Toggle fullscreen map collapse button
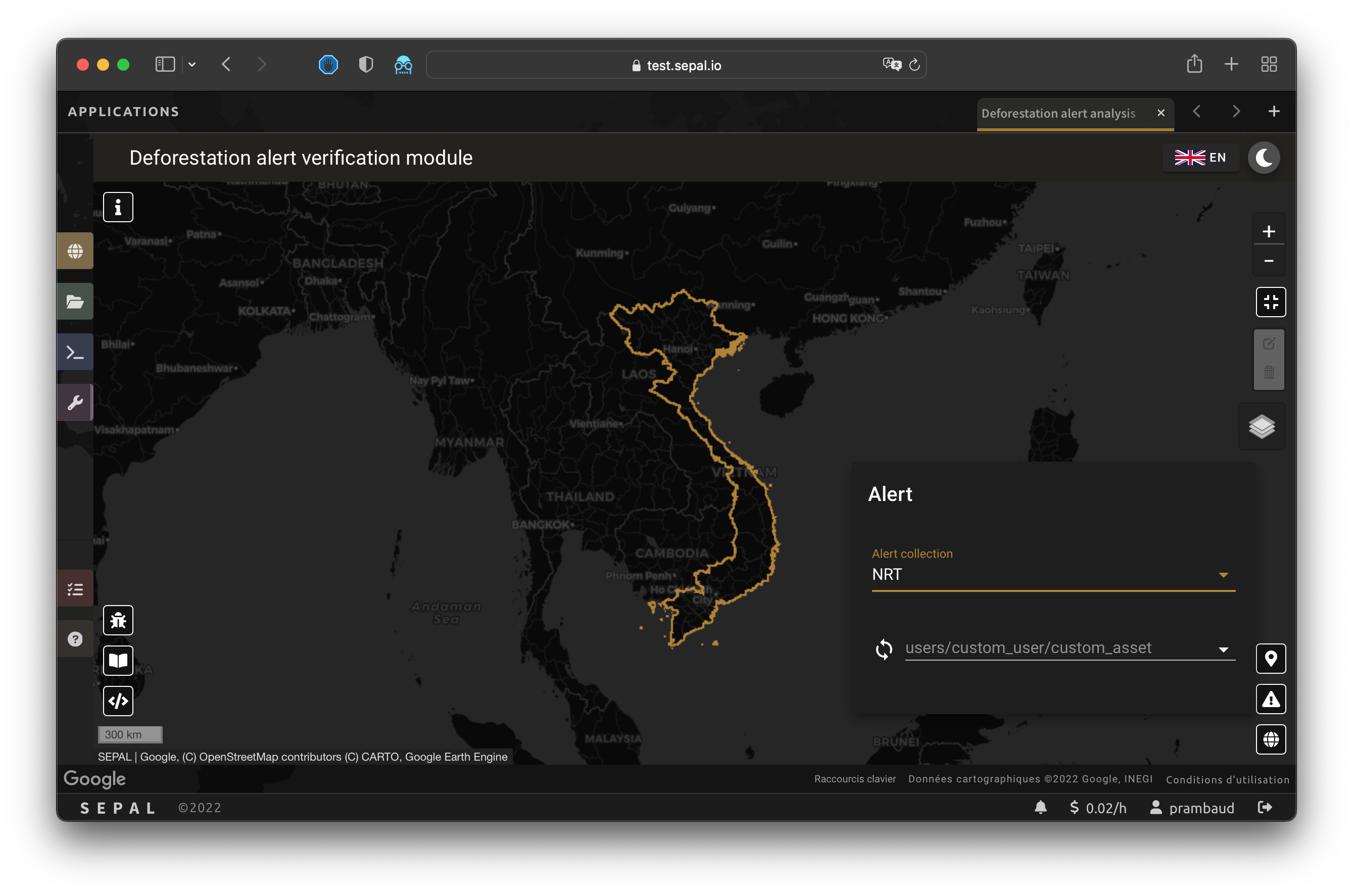This screenshot has height=896, width=1353. click(x=1270, y=302)
